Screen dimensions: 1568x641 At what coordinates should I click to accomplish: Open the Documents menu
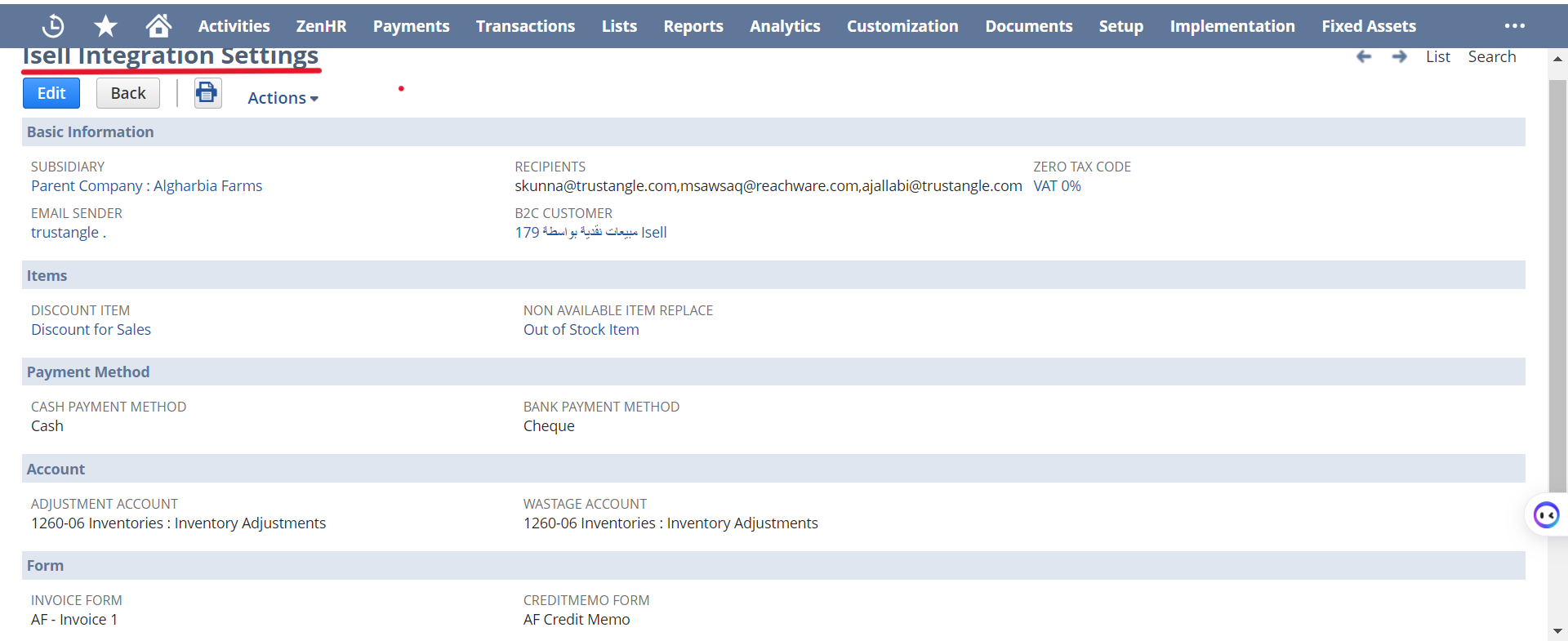pyautogui.click(x=1028, y=26)
